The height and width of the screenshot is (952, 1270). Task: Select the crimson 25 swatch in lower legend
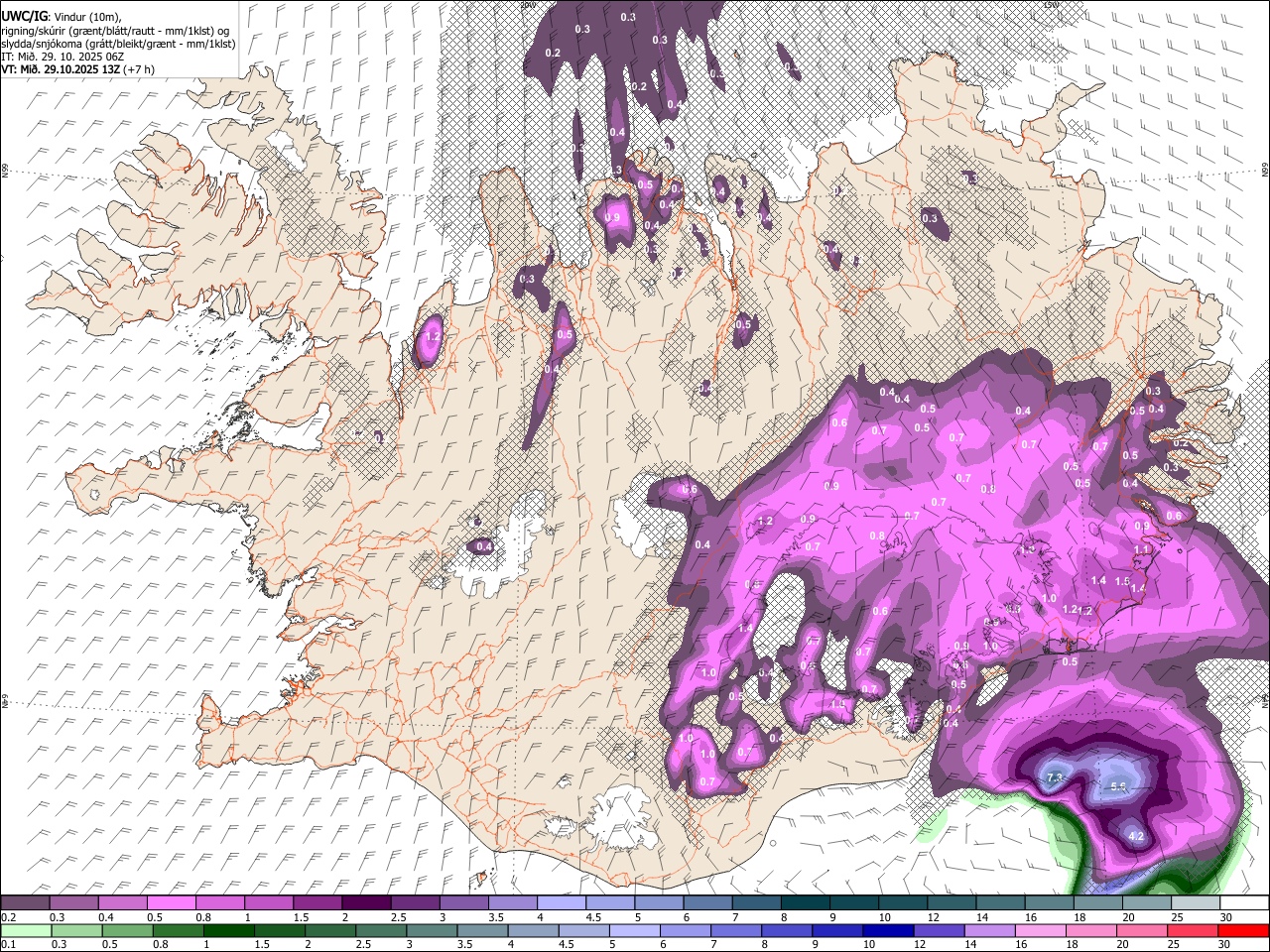(1193, 931)
